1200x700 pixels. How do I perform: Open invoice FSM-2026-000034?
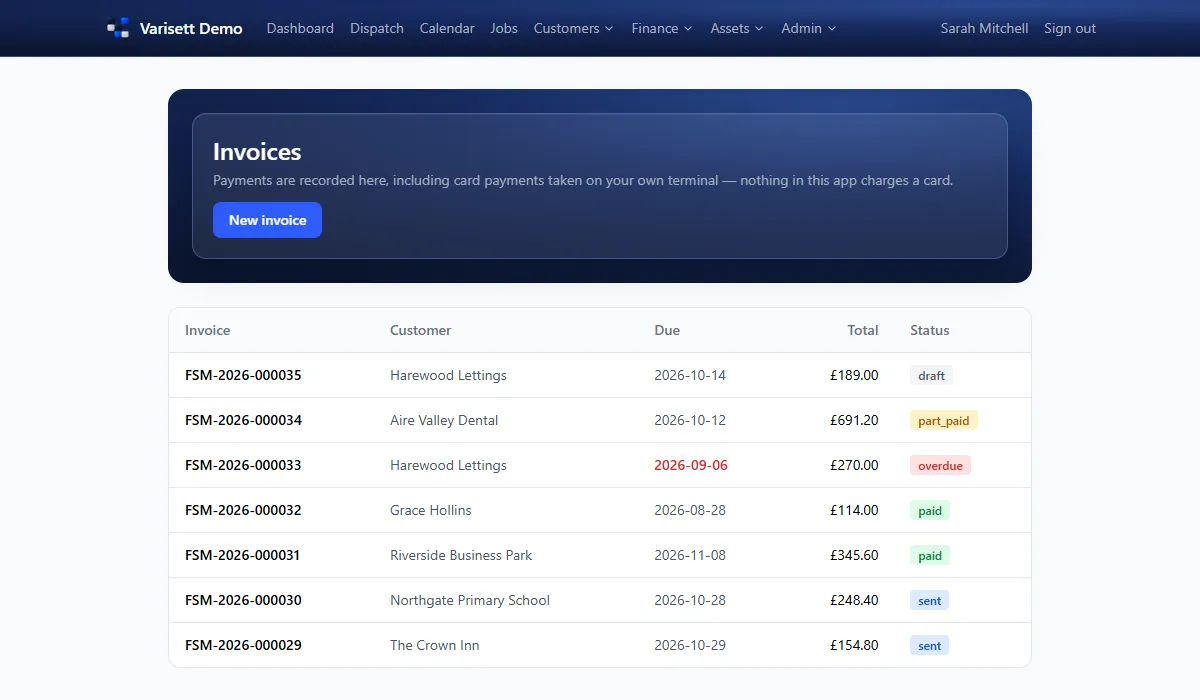click(x=243, y=420)
